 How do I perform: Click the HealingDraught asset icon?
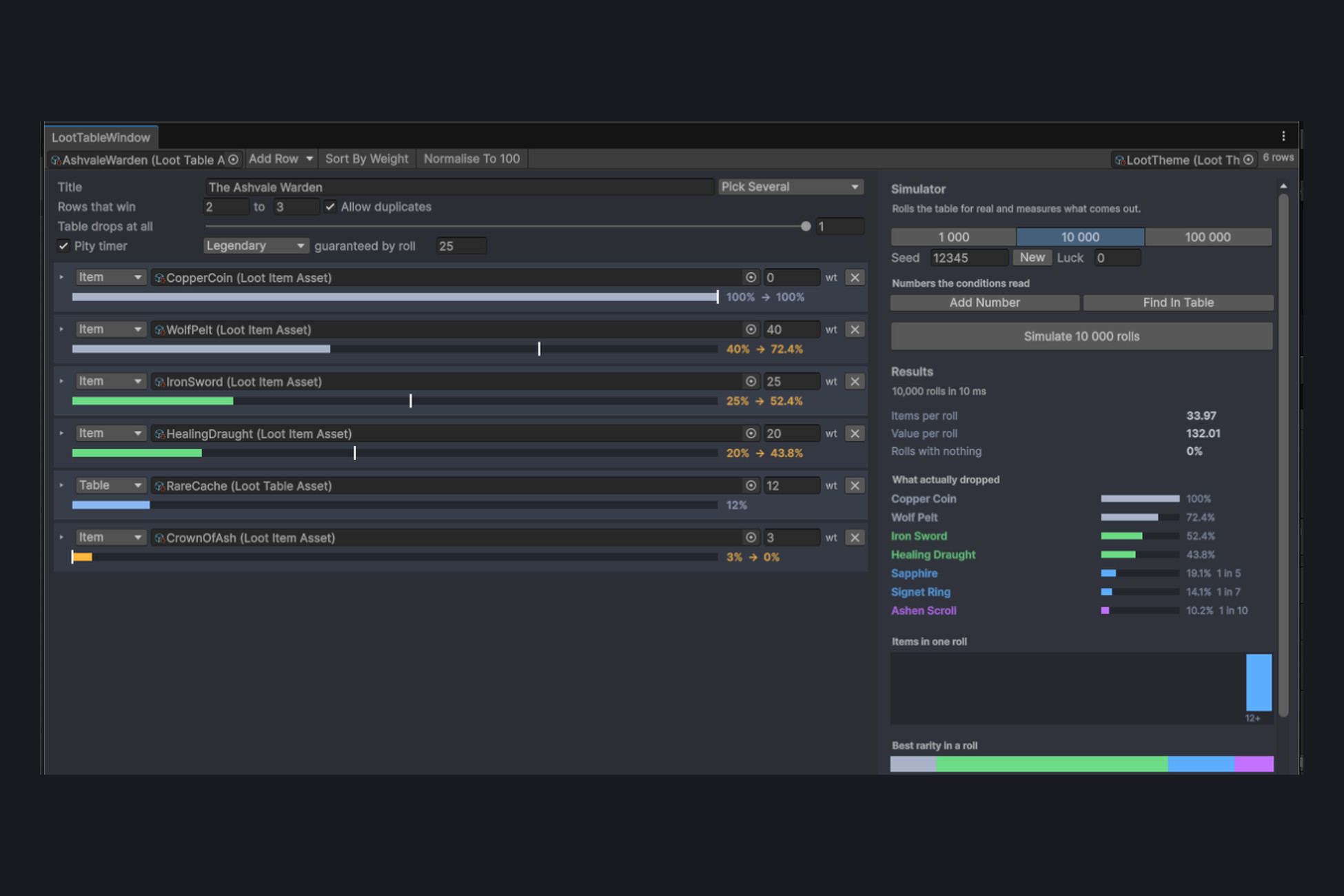159,434
